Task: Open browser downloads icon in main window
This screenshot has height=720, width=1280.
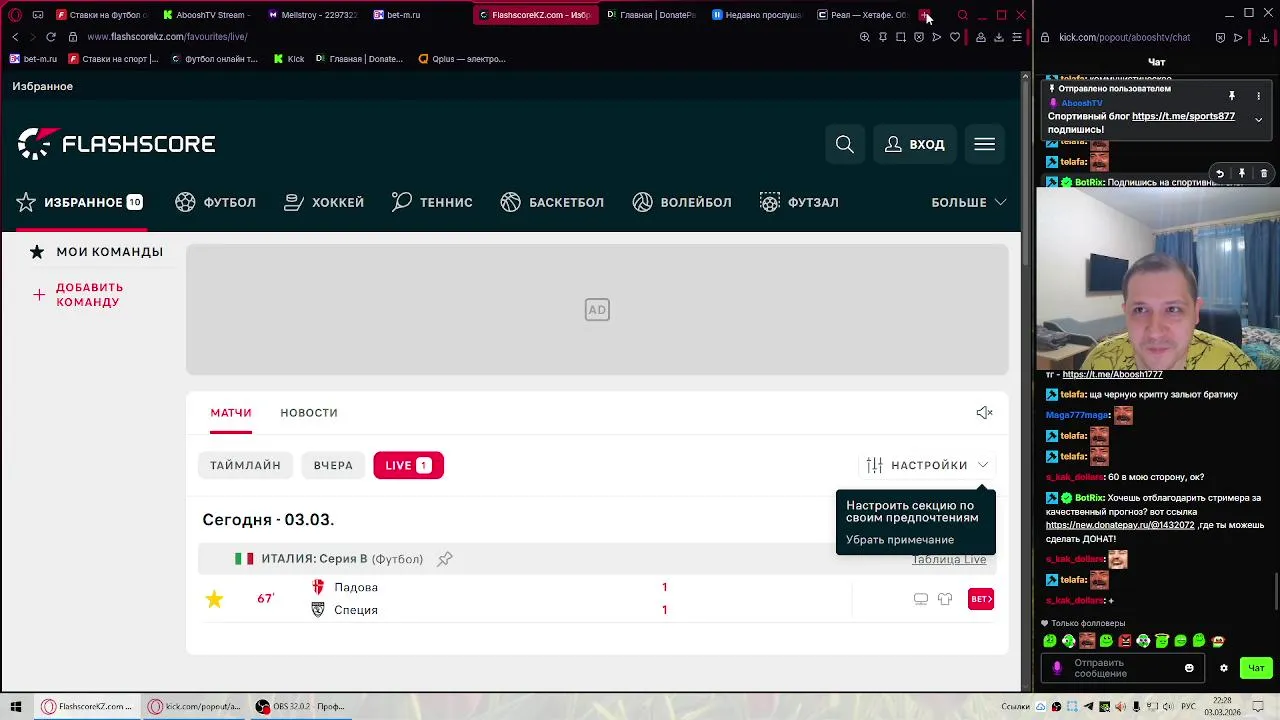Action: coord(999,37)
